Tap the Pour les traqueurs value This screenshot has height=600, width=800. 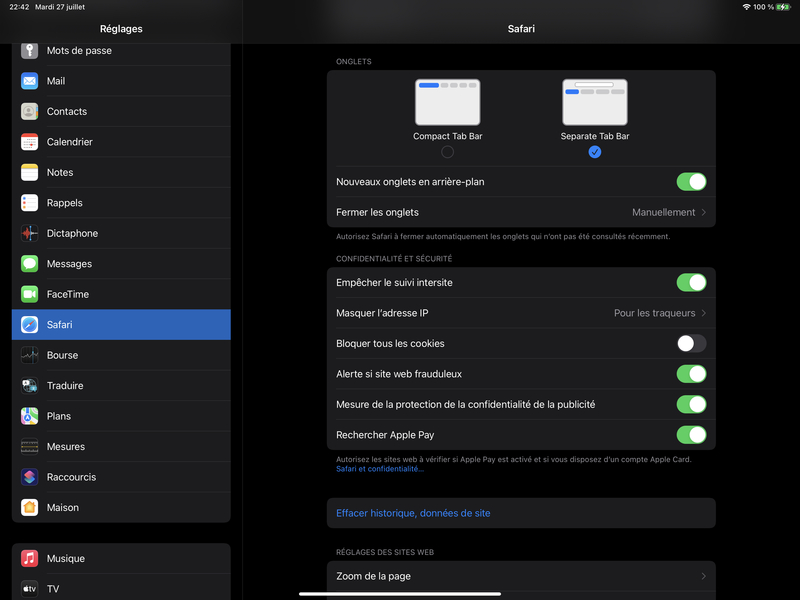tap(655, 313)
